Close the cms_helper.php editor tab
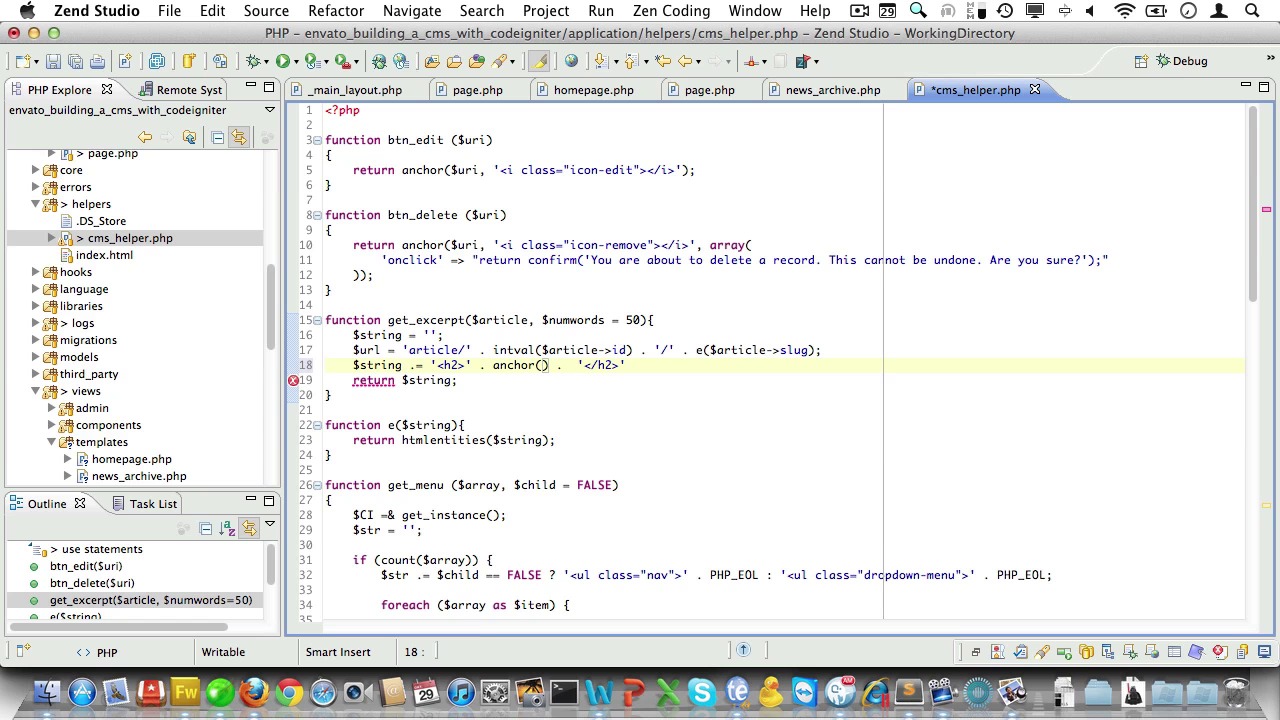The height and width of the screenshot is (720, 1280). [x=1035, y=90]
